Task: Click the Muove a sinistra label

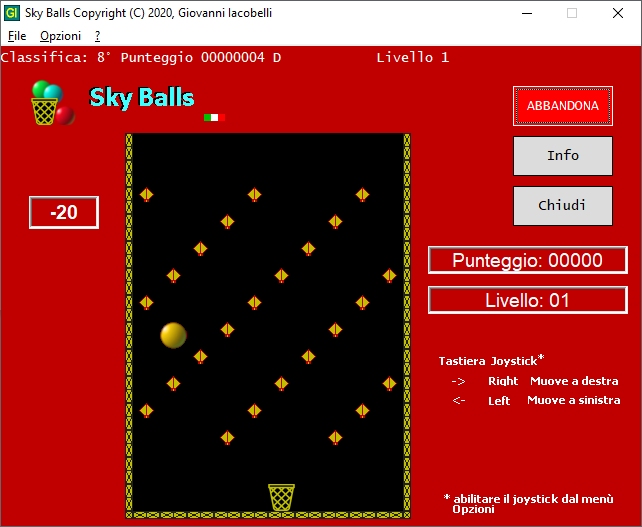Action: click(x=574, y=400)
